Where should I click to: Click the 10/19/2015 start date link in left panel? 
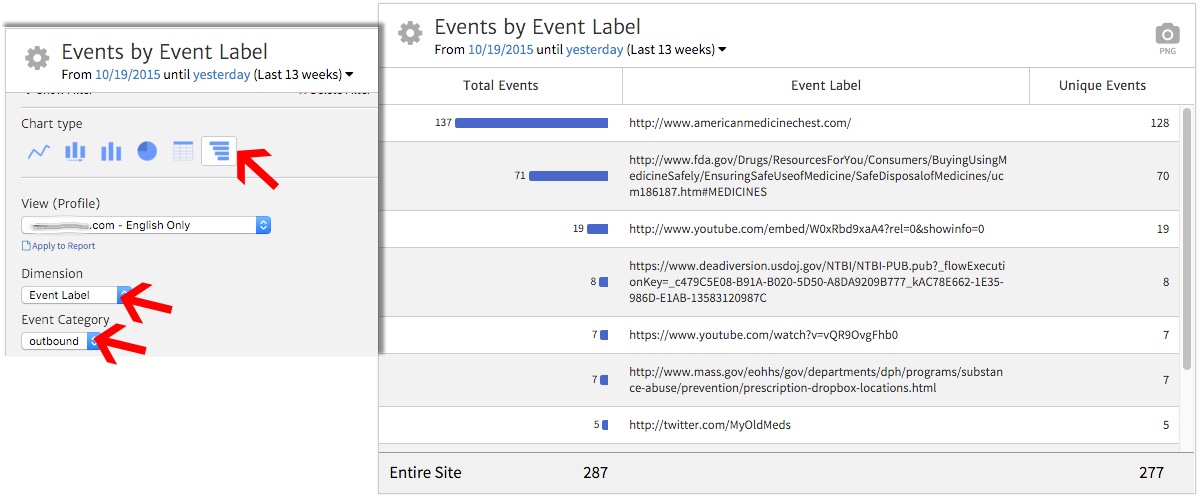tap(124, 74)
